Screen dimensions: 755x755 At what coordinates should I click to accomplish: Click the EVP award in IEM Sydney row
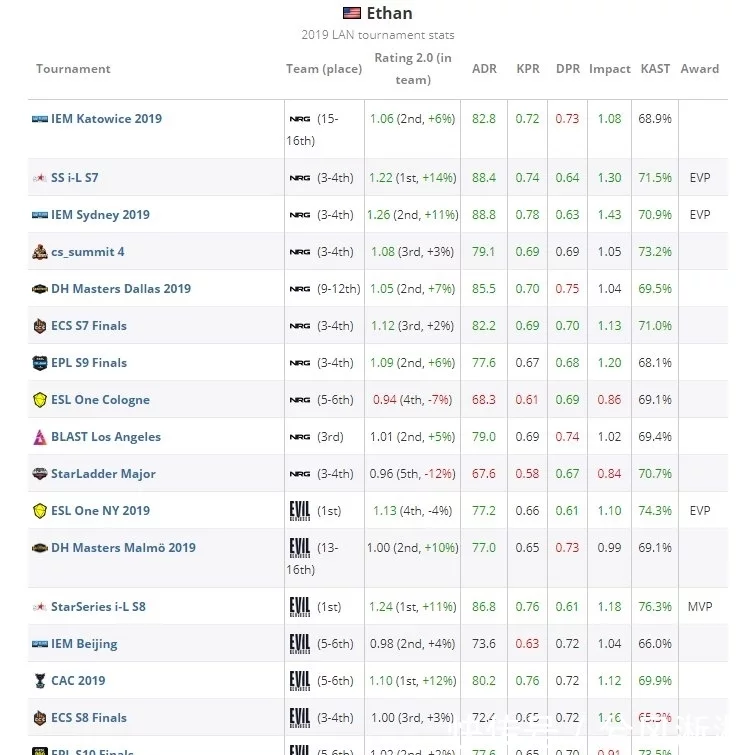(700, 215)
